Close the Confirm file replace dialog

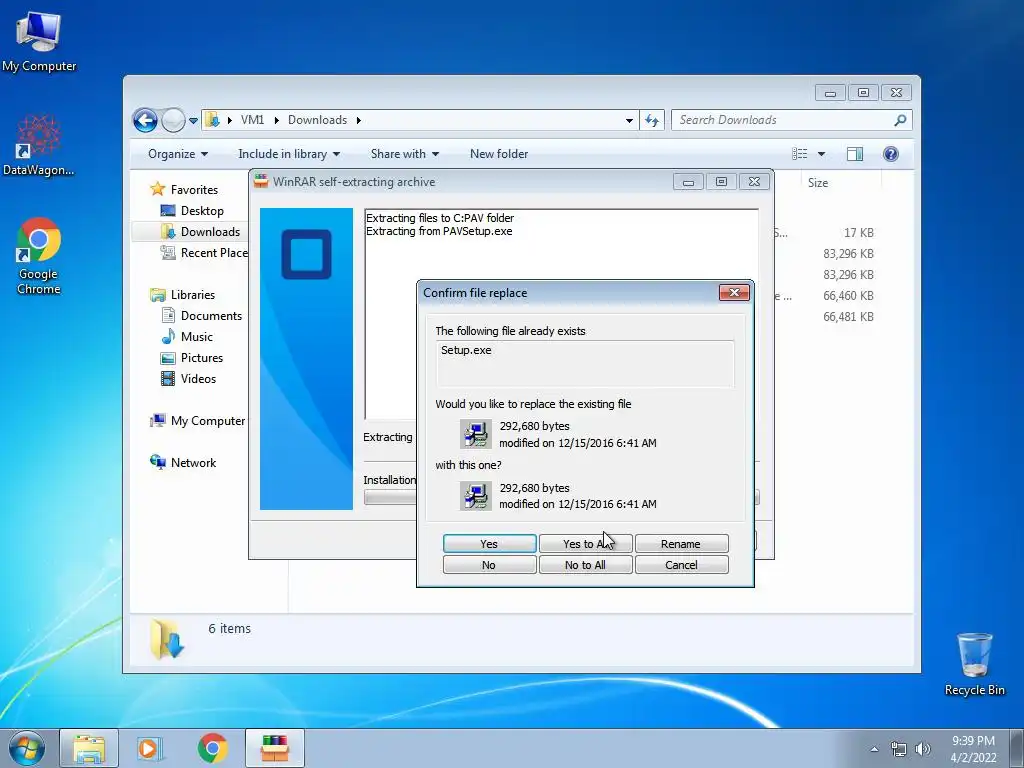[x=734, y=293]
